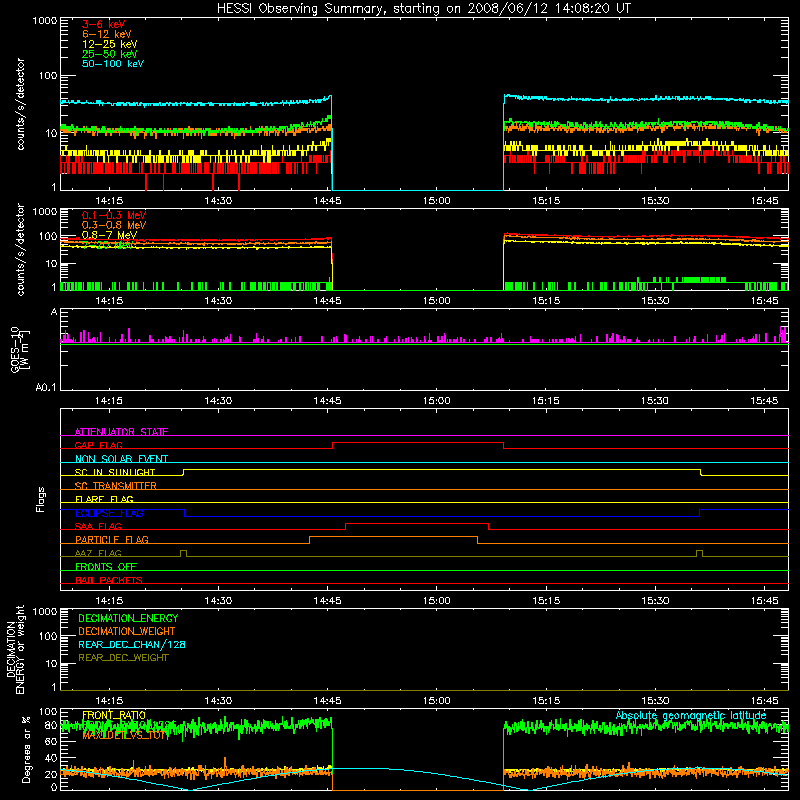Viewport: 800px width, 800px height.
Task: Select the SC_TRANSMITTER flag label
Action: 115,486
